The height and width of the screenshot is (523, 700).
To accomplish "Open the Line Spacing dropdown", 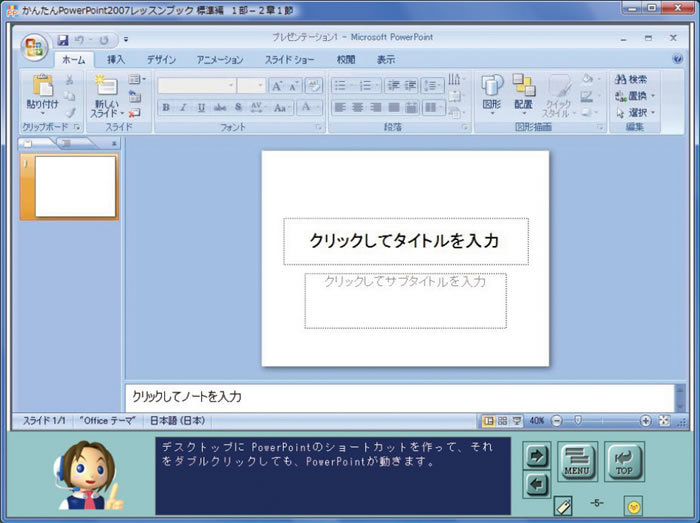I will point(432,85).
